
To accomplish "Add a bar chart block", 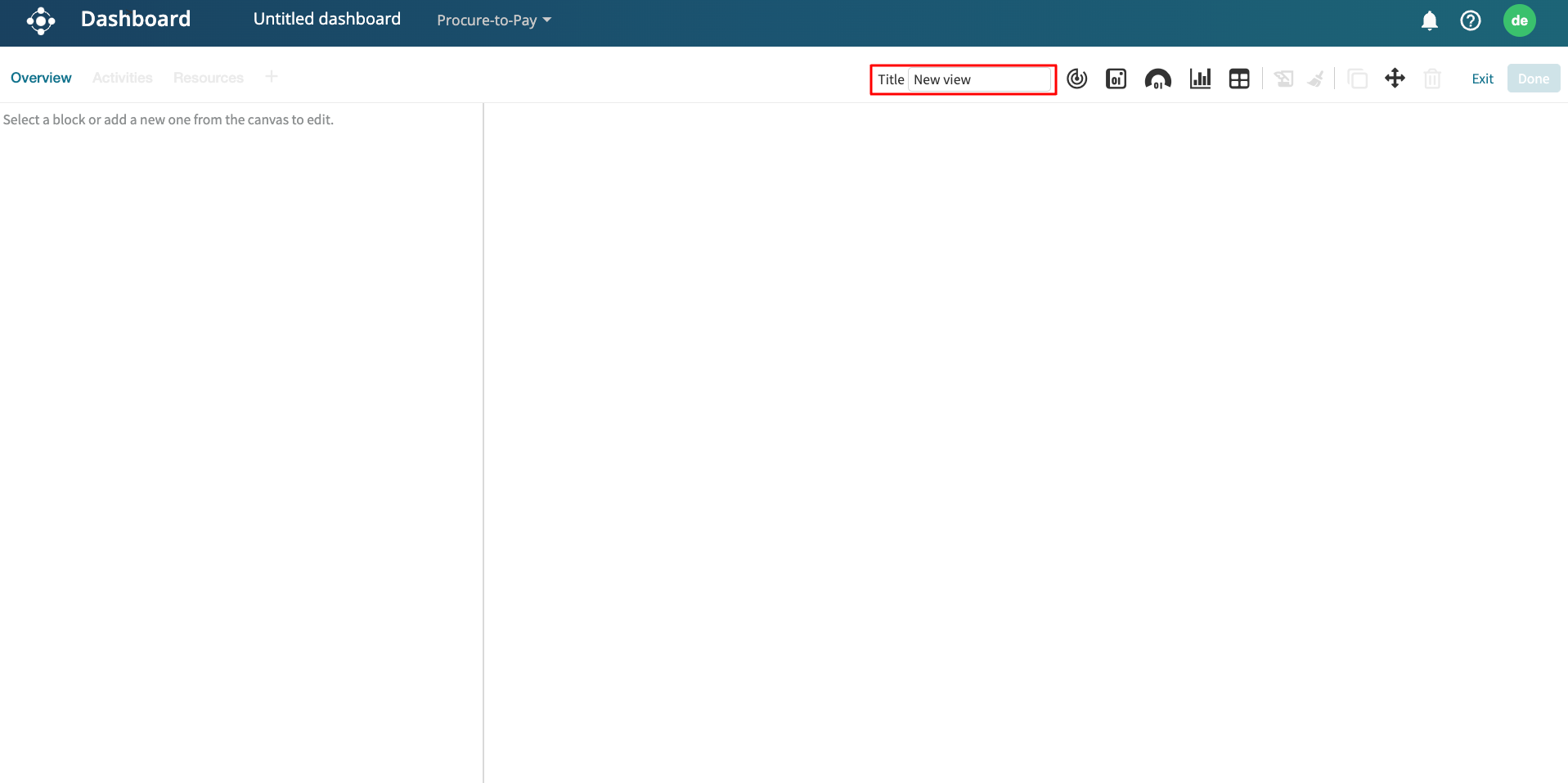I will [1200, 79].
